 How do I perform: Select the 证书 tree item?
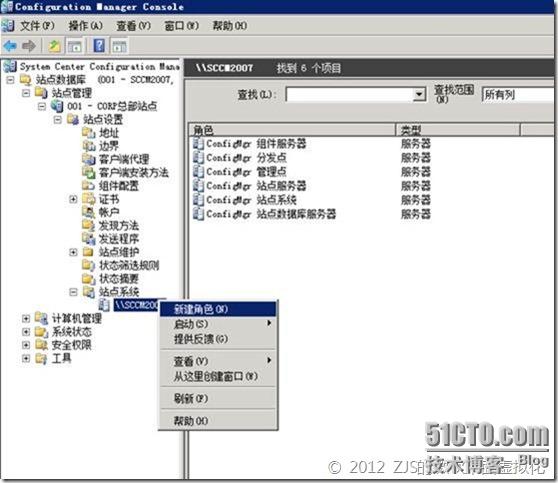(109, 199)
